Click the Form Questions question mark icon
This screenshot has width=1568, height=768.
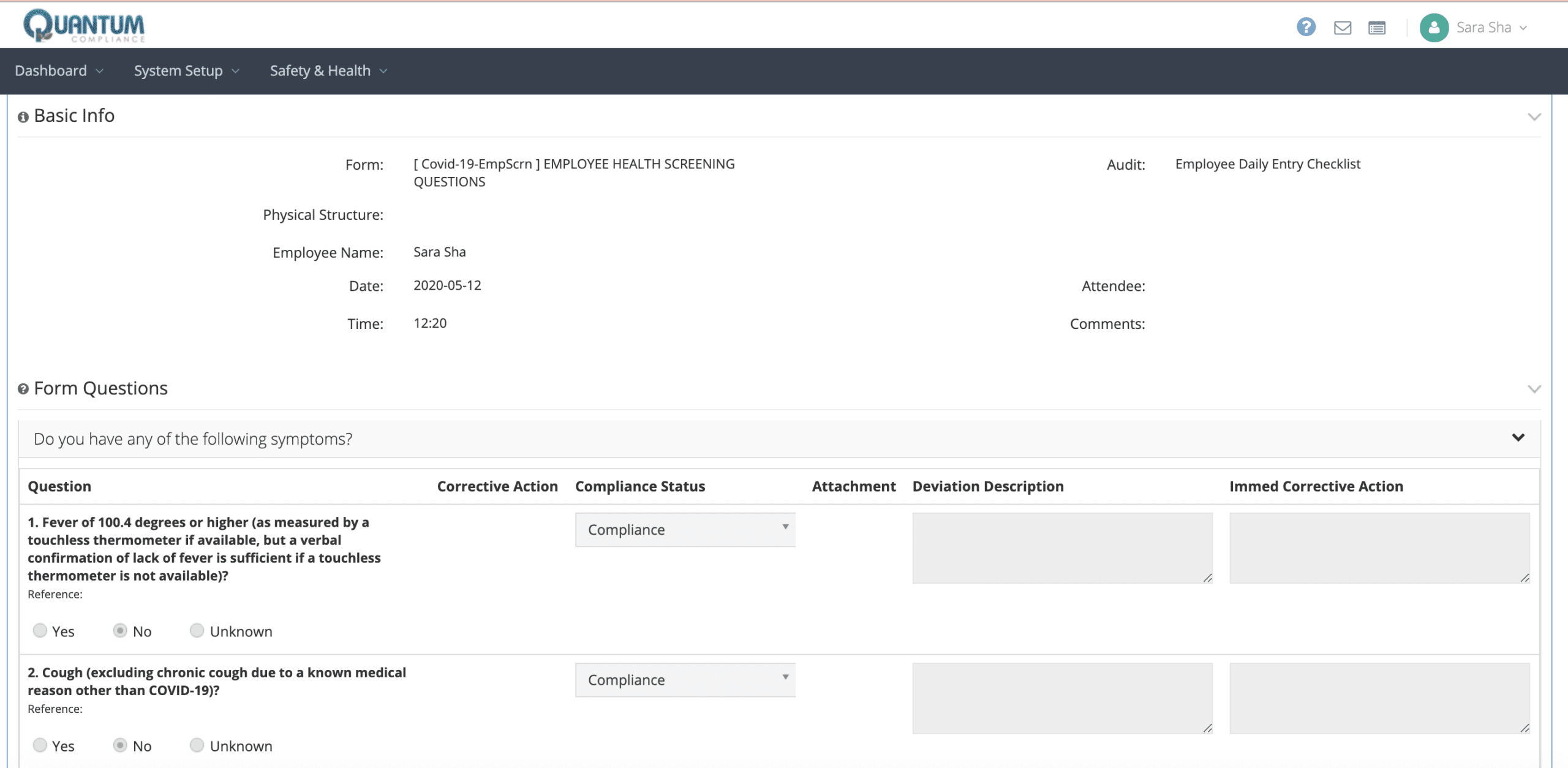click(x=23, y=389)
